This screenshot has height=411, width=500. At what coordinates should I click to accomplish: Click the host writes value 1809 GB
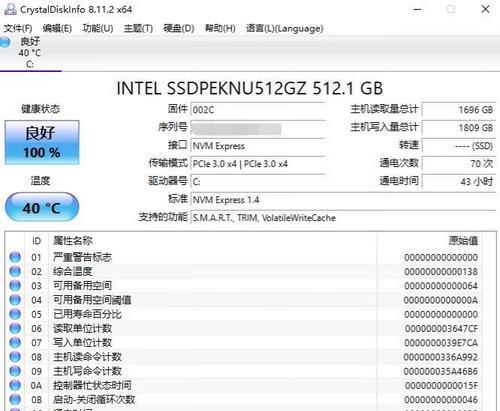[x=459, y=128]
